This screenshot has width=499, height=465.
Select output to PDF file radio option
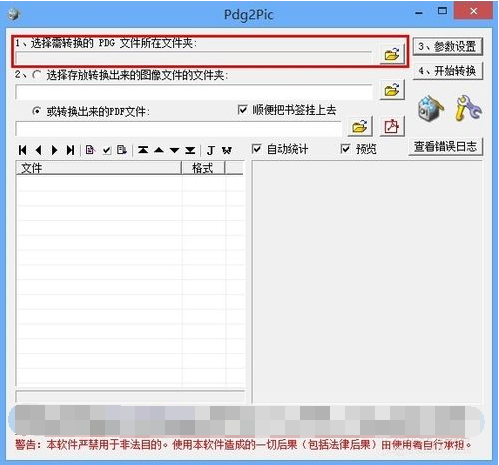point(37,111)
